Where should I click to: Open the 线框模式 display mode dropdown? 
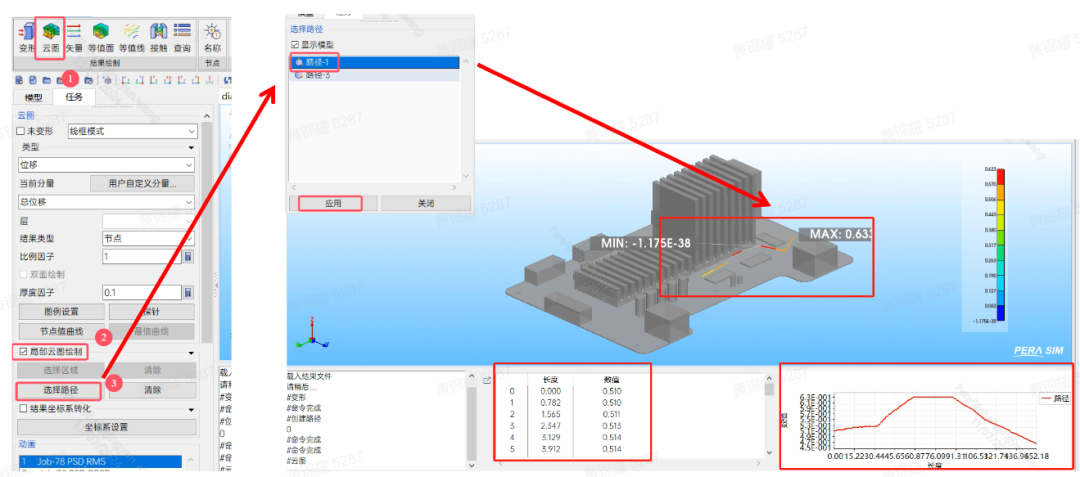click(x=131, y=131)
